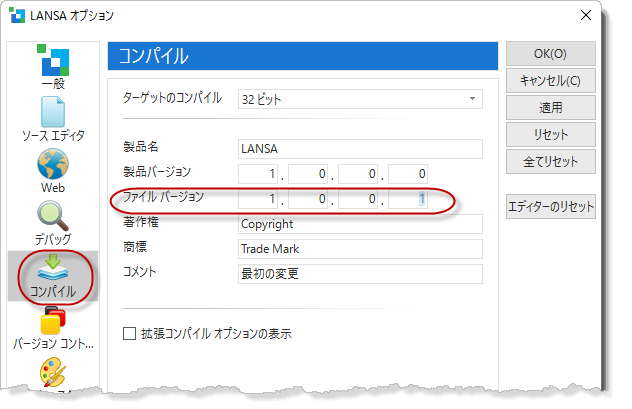Open the paint palette category icon
The image size is (632, 409).
tap(53, 372)
